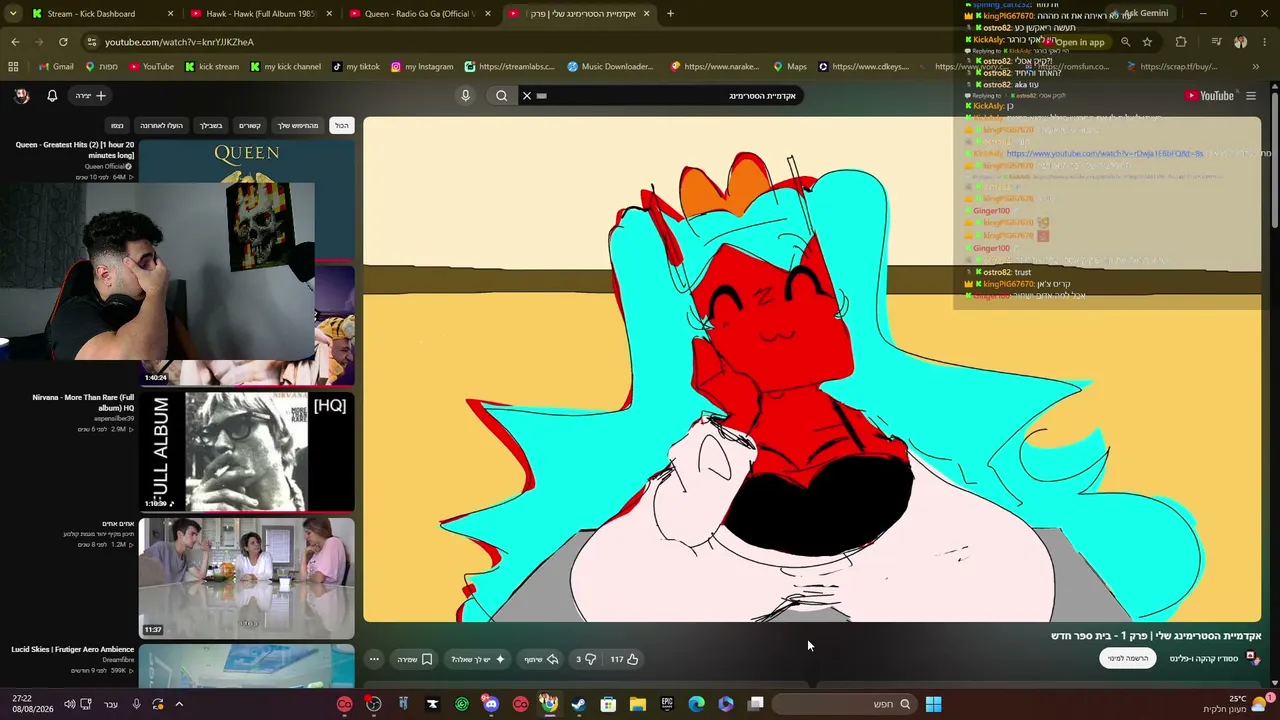
Task: Go back to the previous page
Action: (x=15, y=42)
